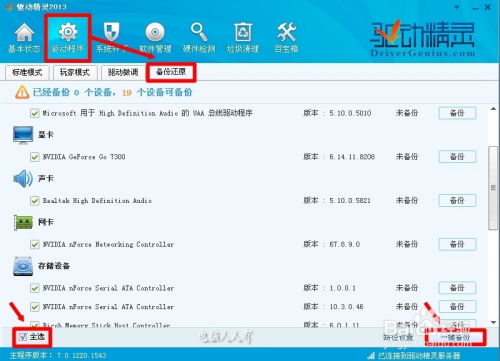Uncheck NVIDIA nForce Networking Controller checkbox
Viewport: 500px width, 361px height.
(x=35, y=244)
